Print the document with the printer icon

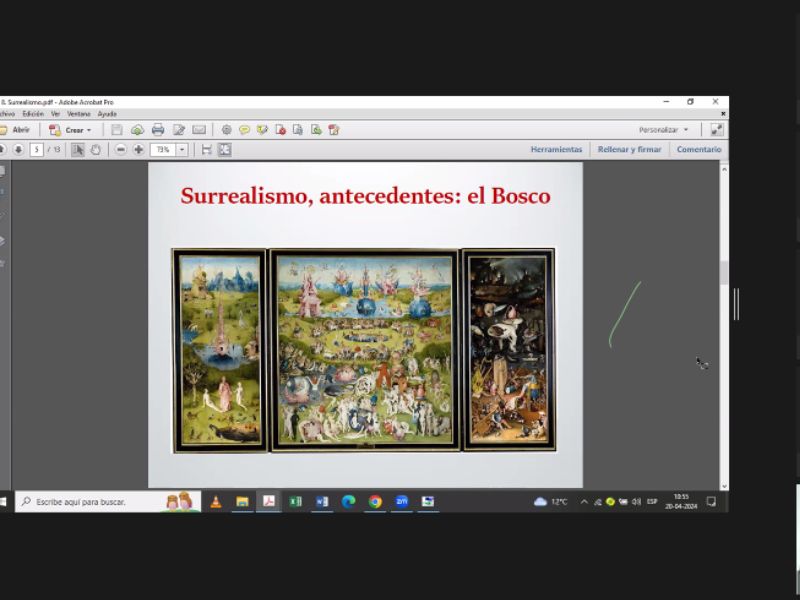point(158,130)
